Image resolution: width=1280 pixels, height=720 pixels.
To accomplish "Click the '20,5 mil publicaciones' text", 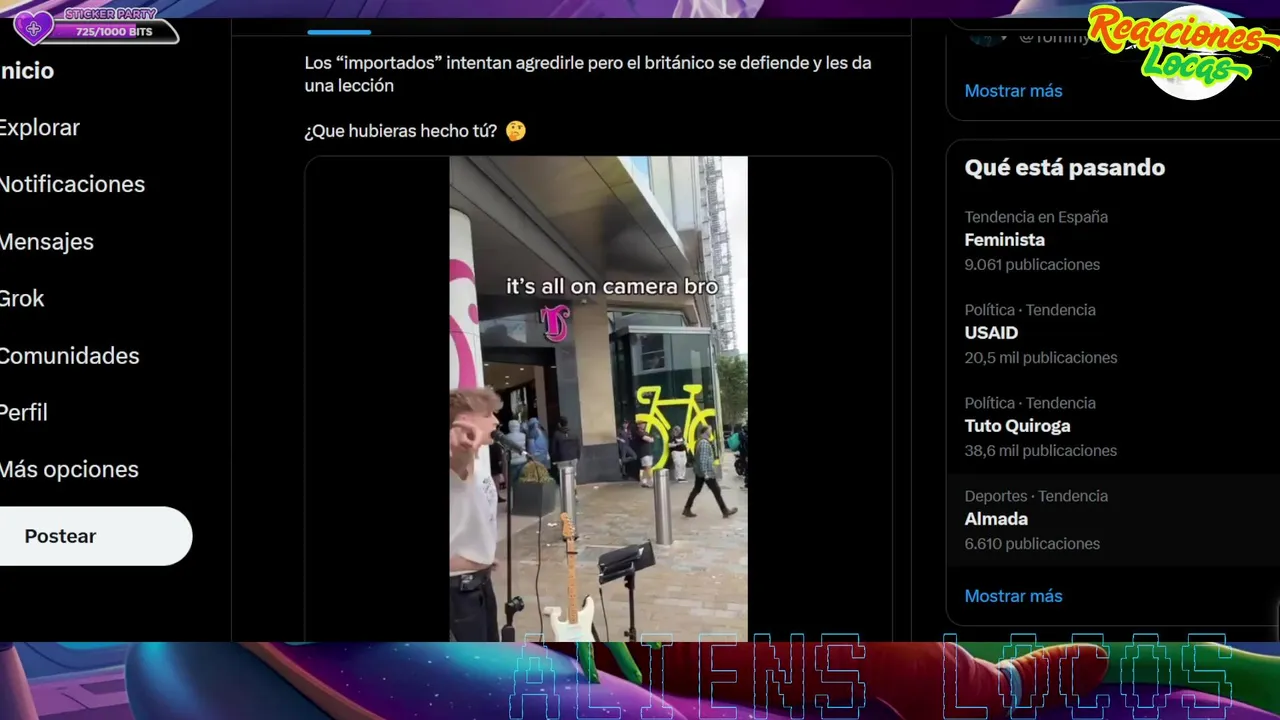I will [x=1041, y=358].
